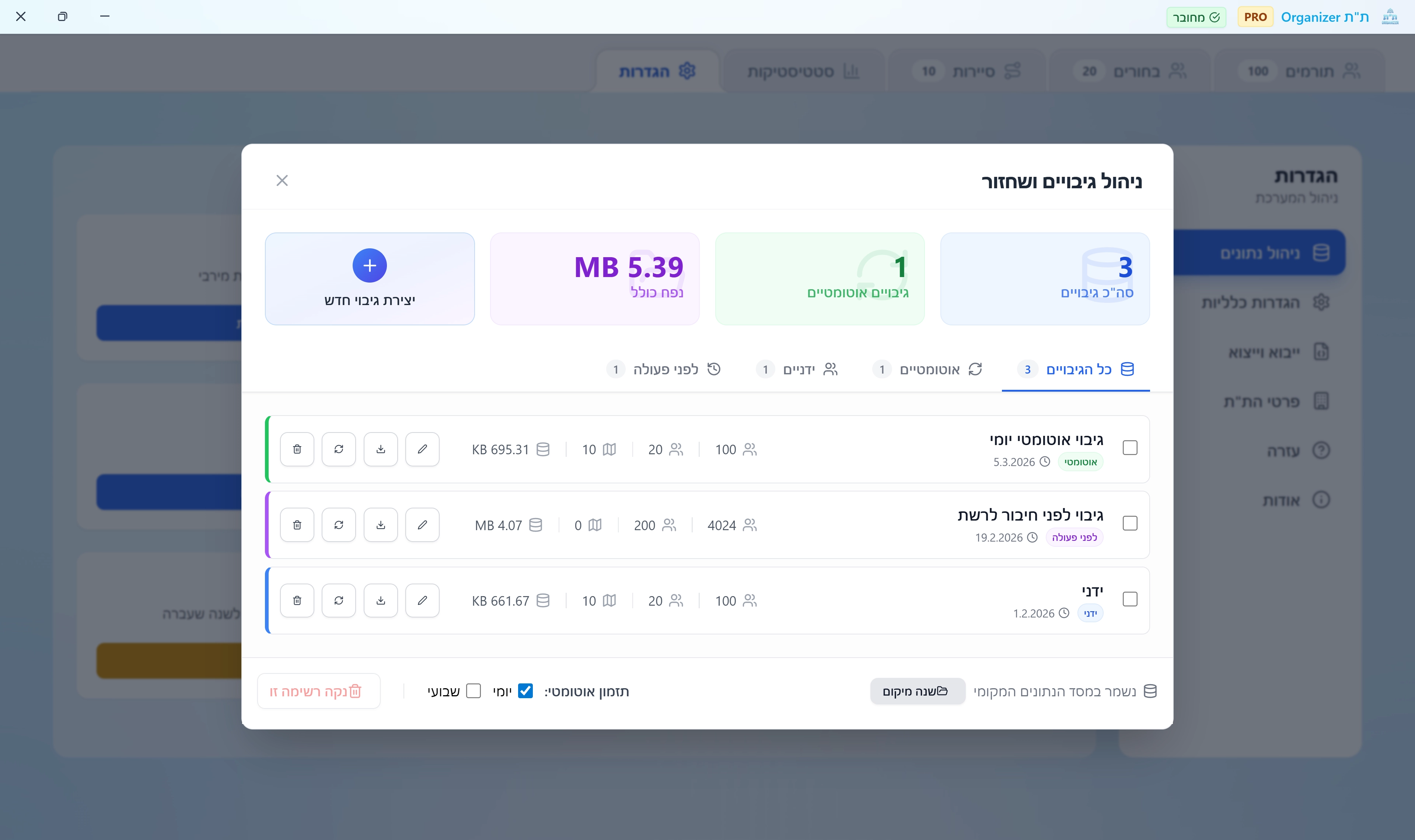
Task: Click the change location button
Action: click(917, 691)
